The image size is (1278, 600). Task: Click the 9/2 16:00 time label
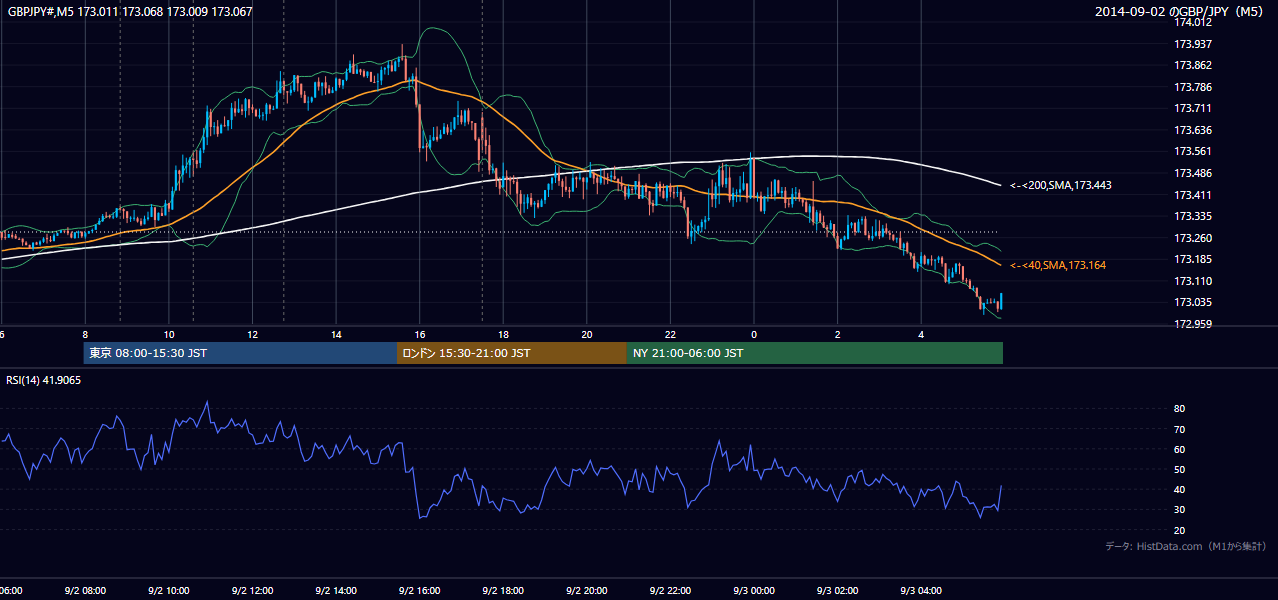pyautogui.click(x=419, y=590)
